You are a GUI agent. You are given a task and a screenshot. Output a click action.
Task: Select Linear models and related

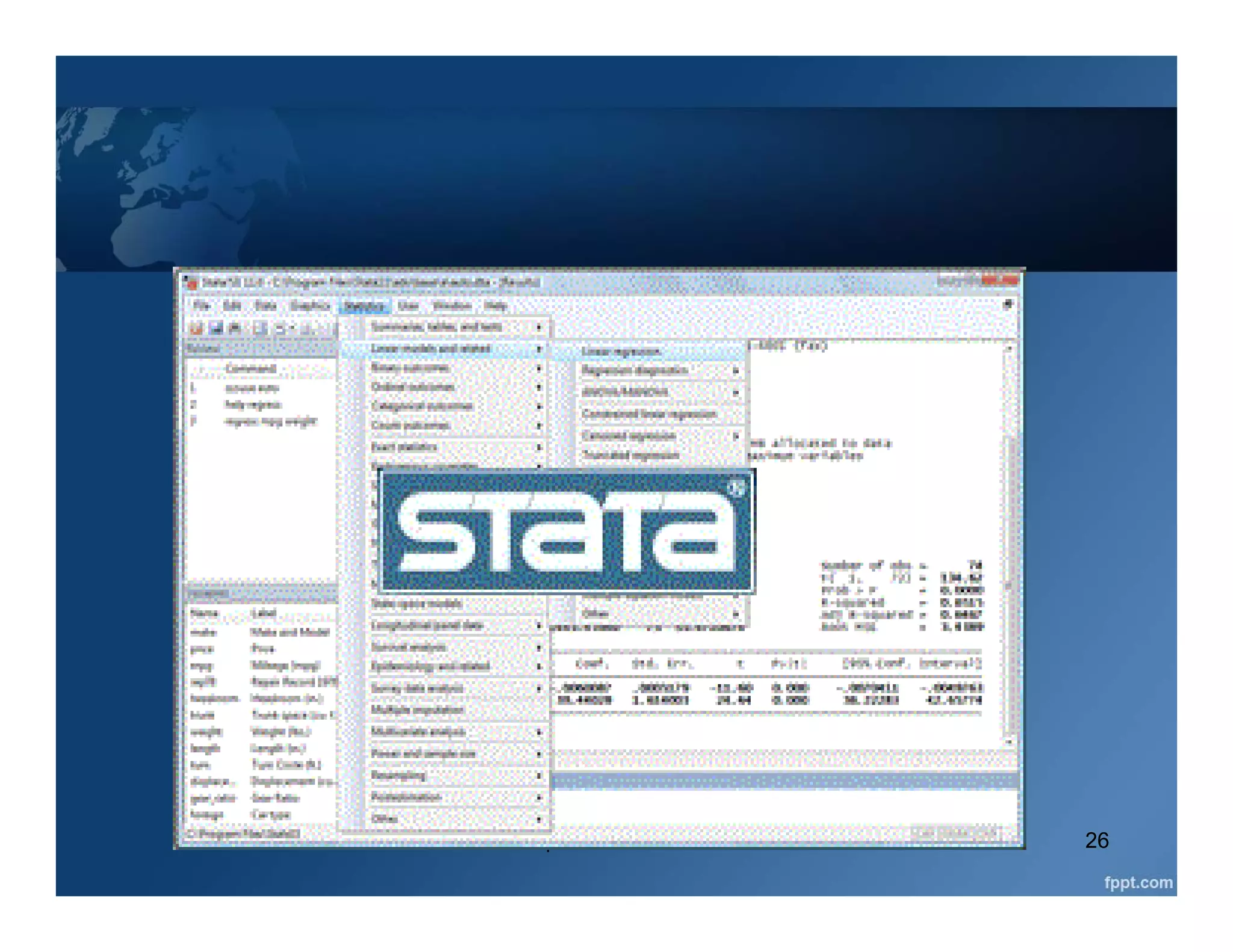(446, 348)
